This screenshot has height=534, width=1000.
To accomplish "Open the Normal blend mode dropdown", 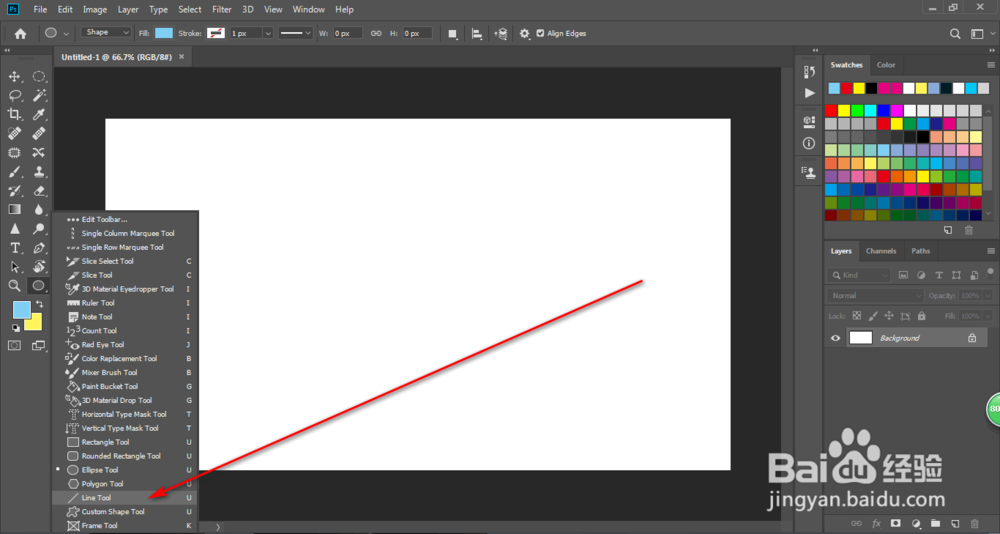I will 875,296.
